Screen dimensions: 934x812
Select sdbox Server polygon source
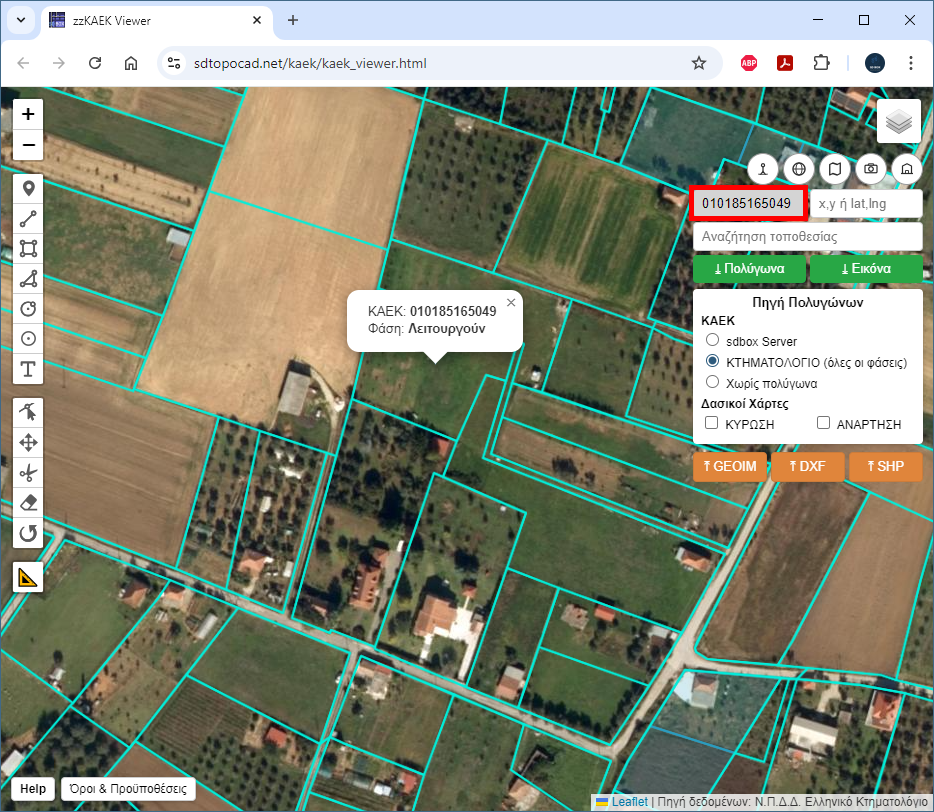(x=713, y=341)
